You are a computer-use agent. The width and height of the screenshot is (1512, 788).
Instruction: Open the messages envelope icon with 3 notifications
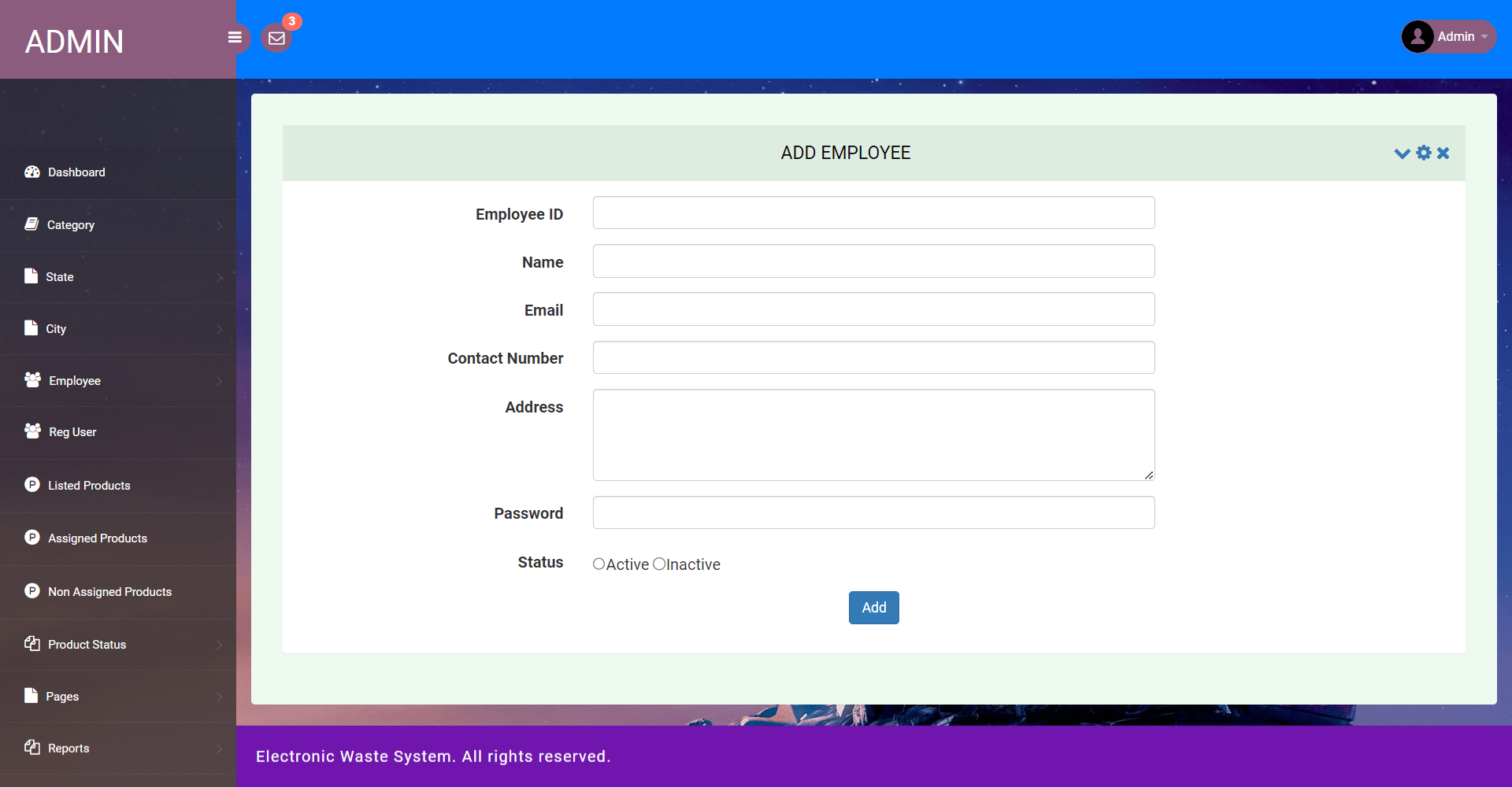pyautogui.click(x=276, y=37)
